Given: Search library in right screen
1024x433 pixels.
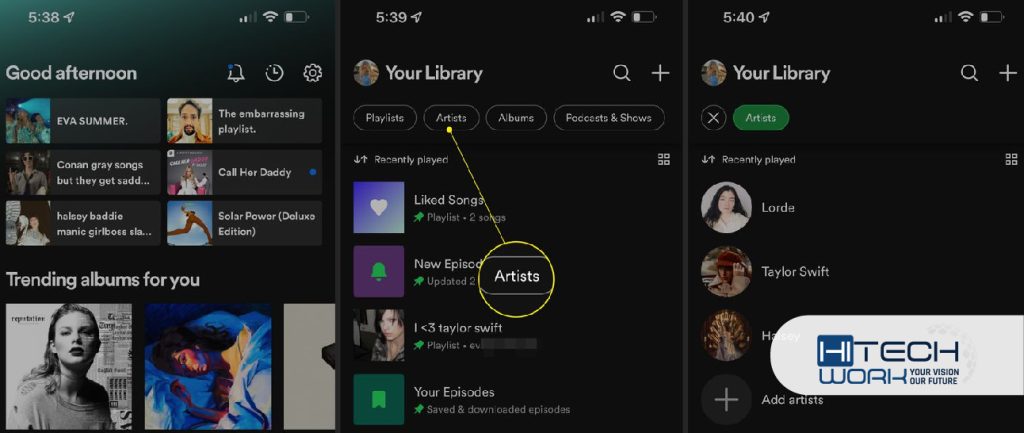Looking at the screenshot, I should click(970, 73).
